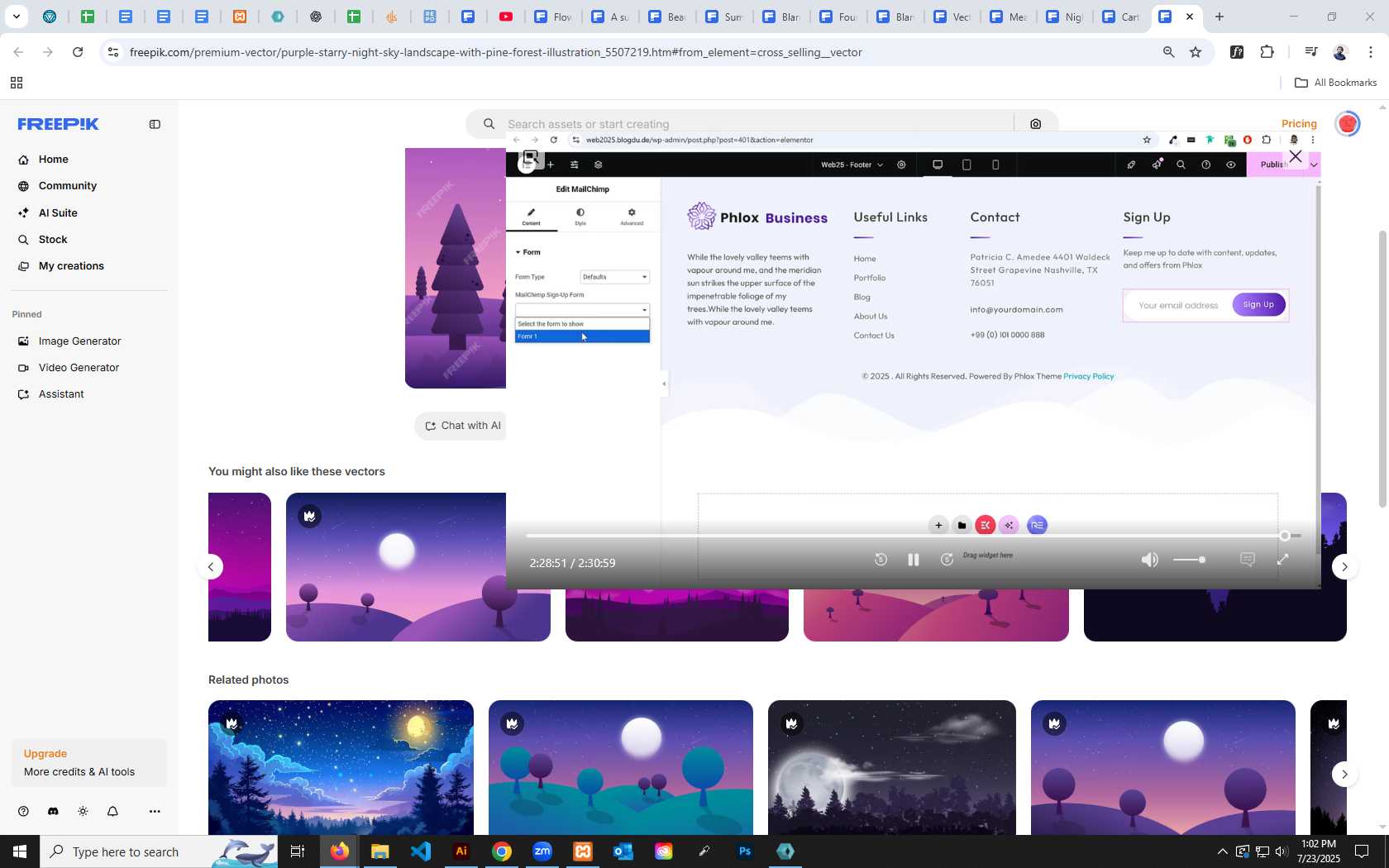Open My creations
Image resolution: width=1389 pixels, height=868 pixels.
[71, 265]
